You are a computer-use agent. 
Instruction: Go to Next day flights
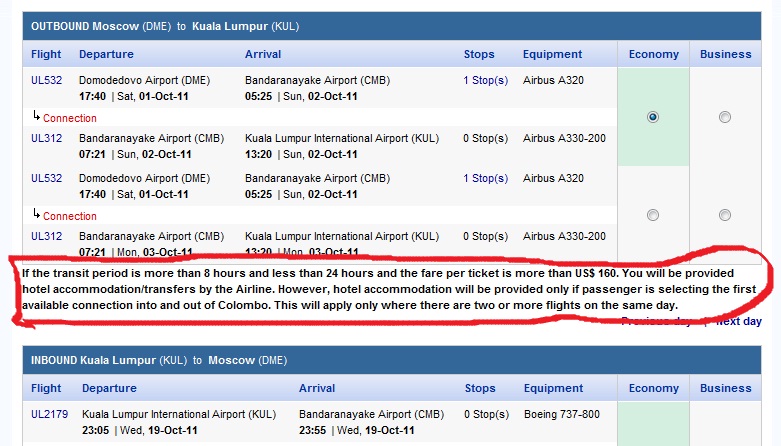738,321
